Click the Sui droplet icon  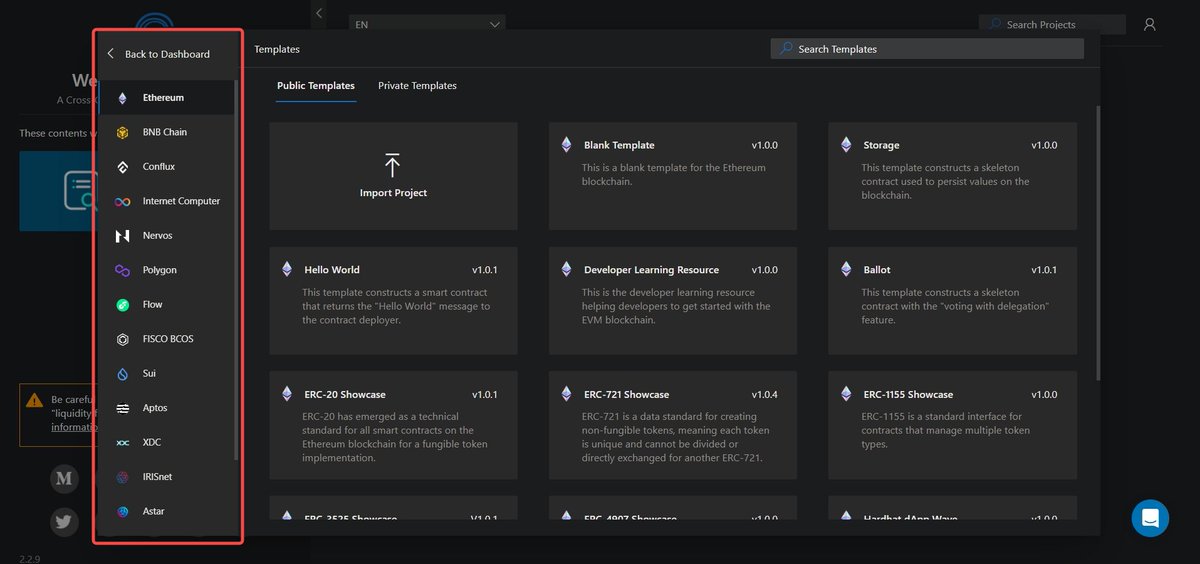point(122,374)
